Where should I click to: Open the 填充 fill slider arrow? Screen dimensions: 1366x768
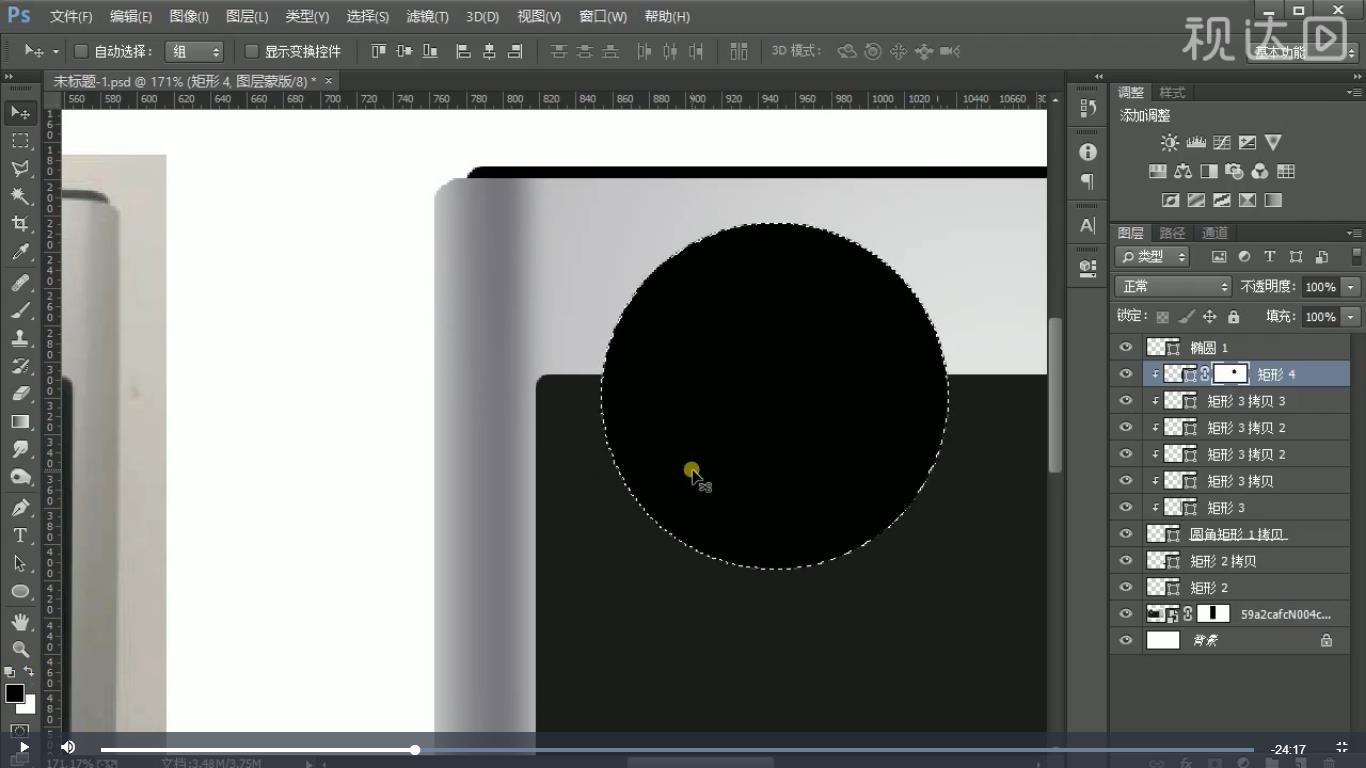click(x=1351, y=317)
